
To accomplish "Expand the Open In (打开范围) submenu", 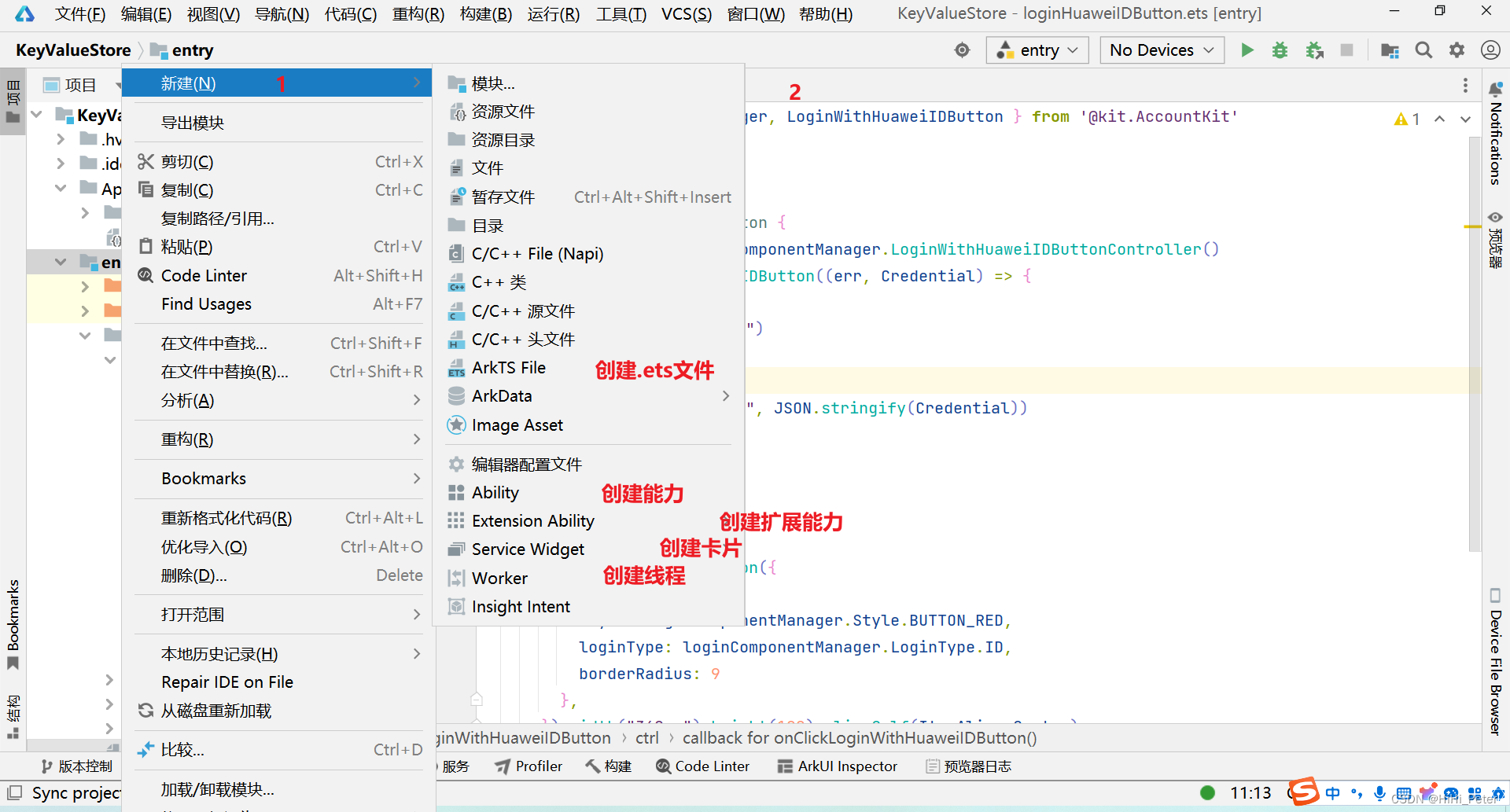I will pos(417,615).
